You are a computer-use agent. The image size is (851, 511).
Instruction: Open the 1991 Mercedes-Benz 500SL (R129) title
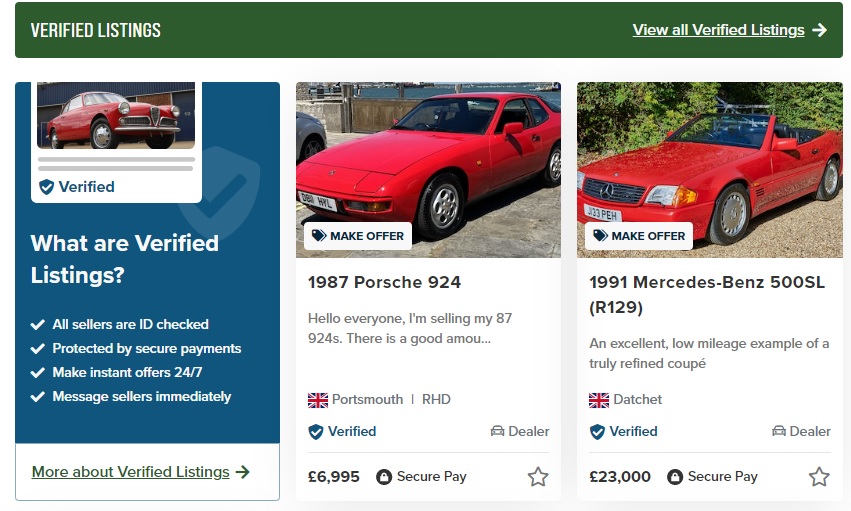707,295
